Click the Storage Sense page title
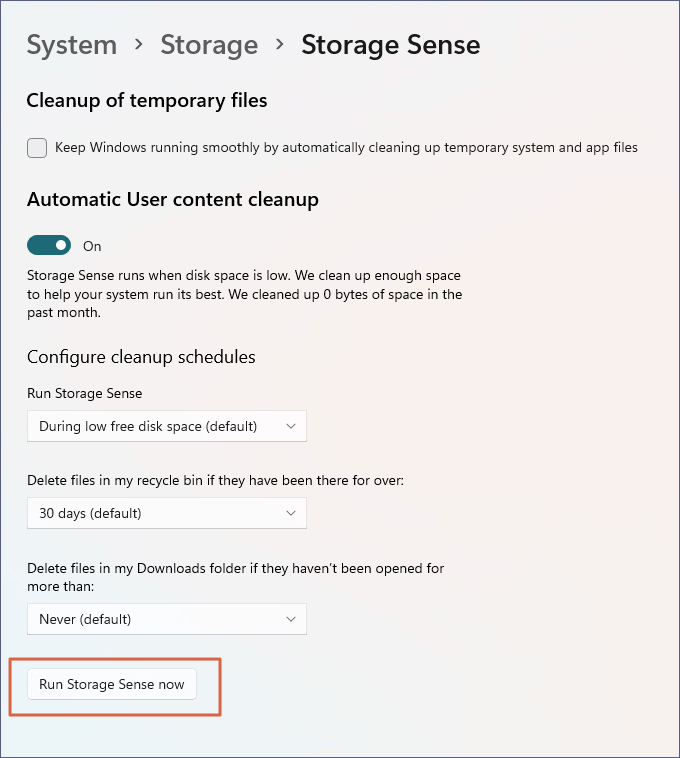The width and height of the screenshot is (680, 758). click(390, 45)
